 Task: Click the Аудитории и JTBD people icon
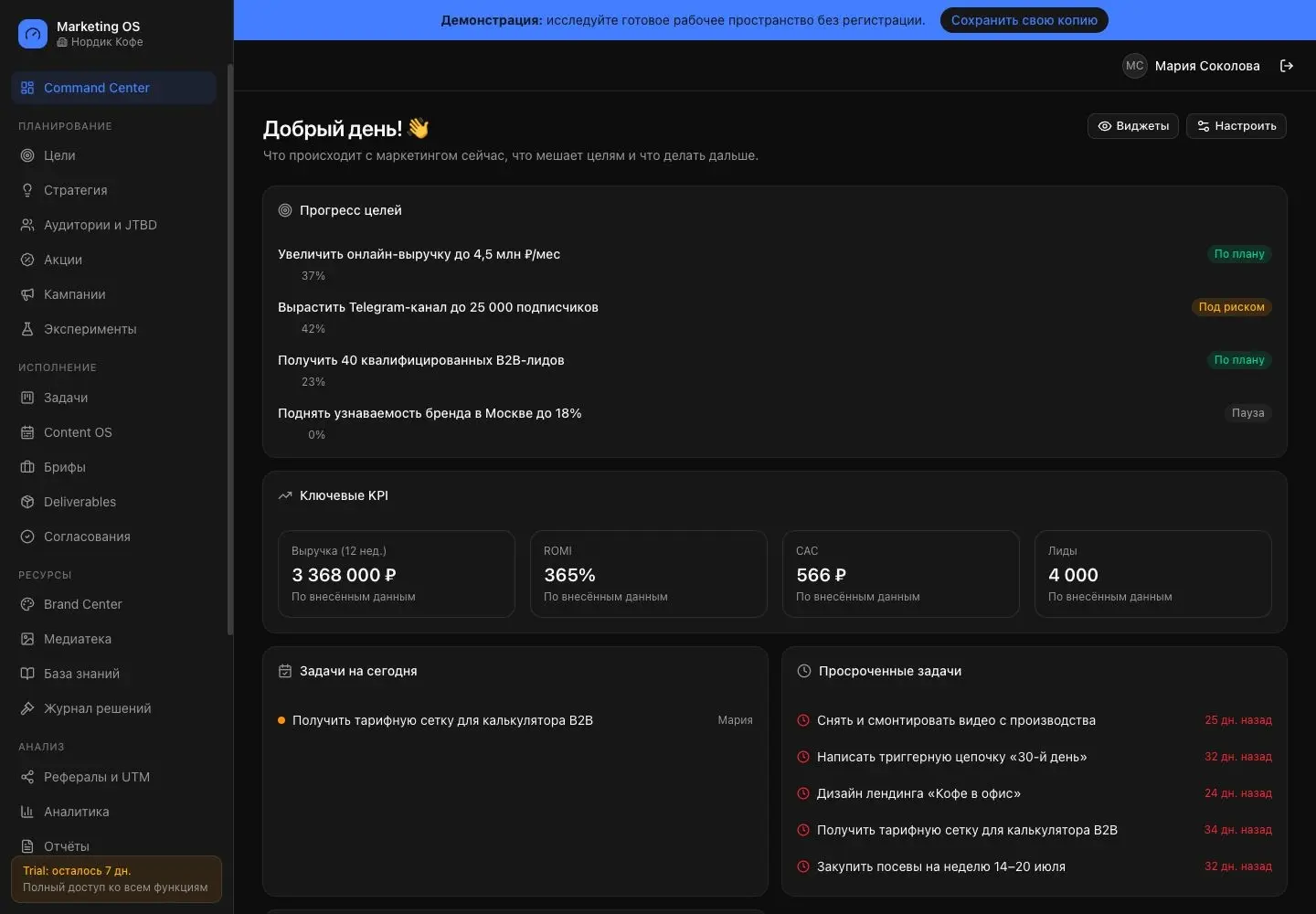(27, 225)
